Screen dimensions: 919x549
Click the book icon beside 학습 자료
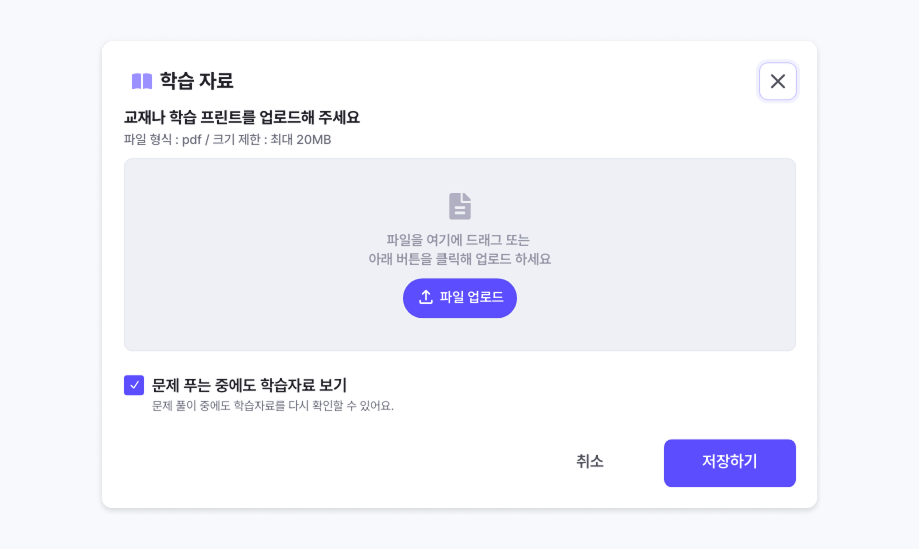tap(142, 81)
